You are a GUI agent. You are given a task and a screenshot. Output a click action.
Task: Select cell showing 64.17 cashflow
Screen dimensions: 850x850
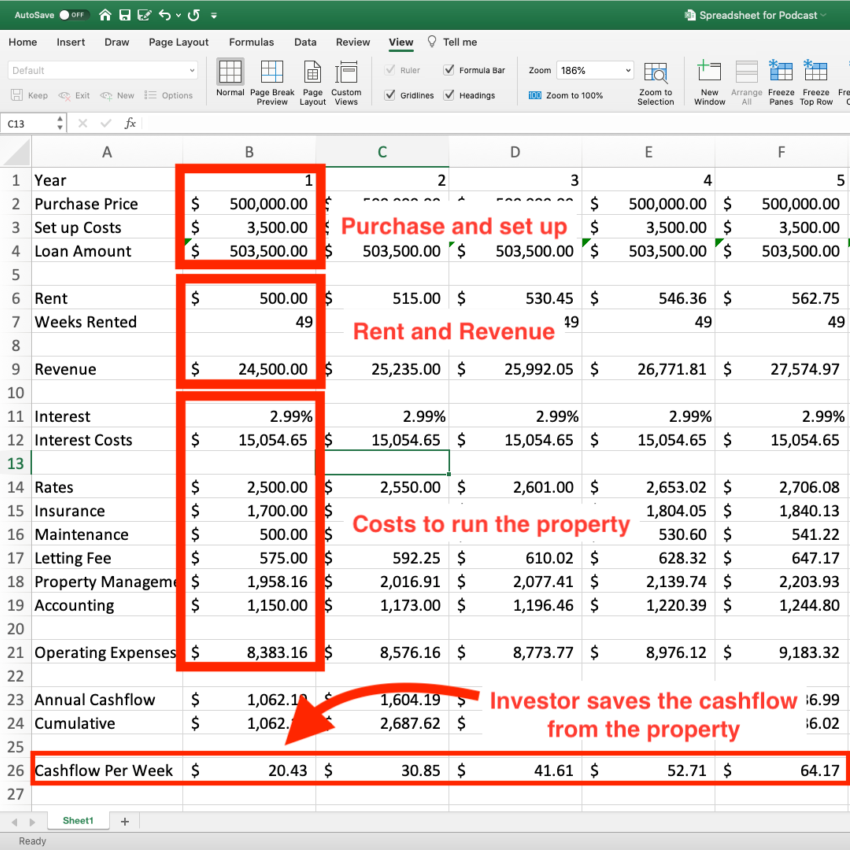pyautogui.click(x=781, y=770)
